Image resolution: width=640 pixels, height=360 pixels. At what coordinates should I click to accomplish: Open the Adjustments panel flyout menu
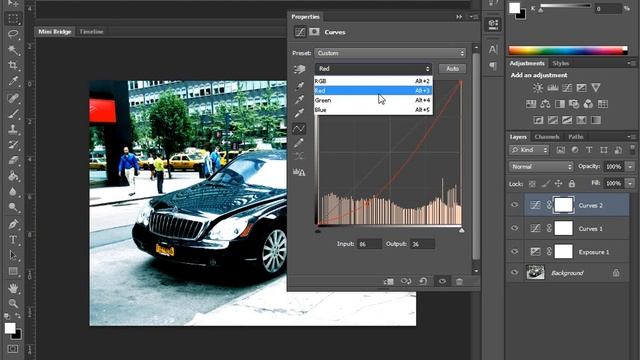[632, 63]
